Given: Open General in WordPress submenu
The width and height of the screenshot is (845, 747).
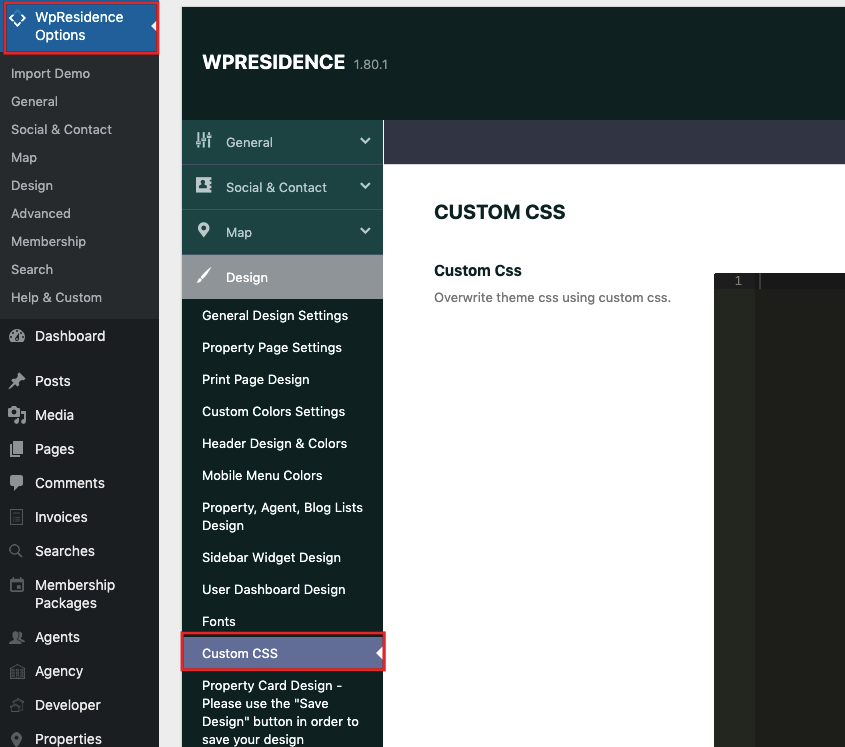Looking at the screenshot, I should (34, 101).
